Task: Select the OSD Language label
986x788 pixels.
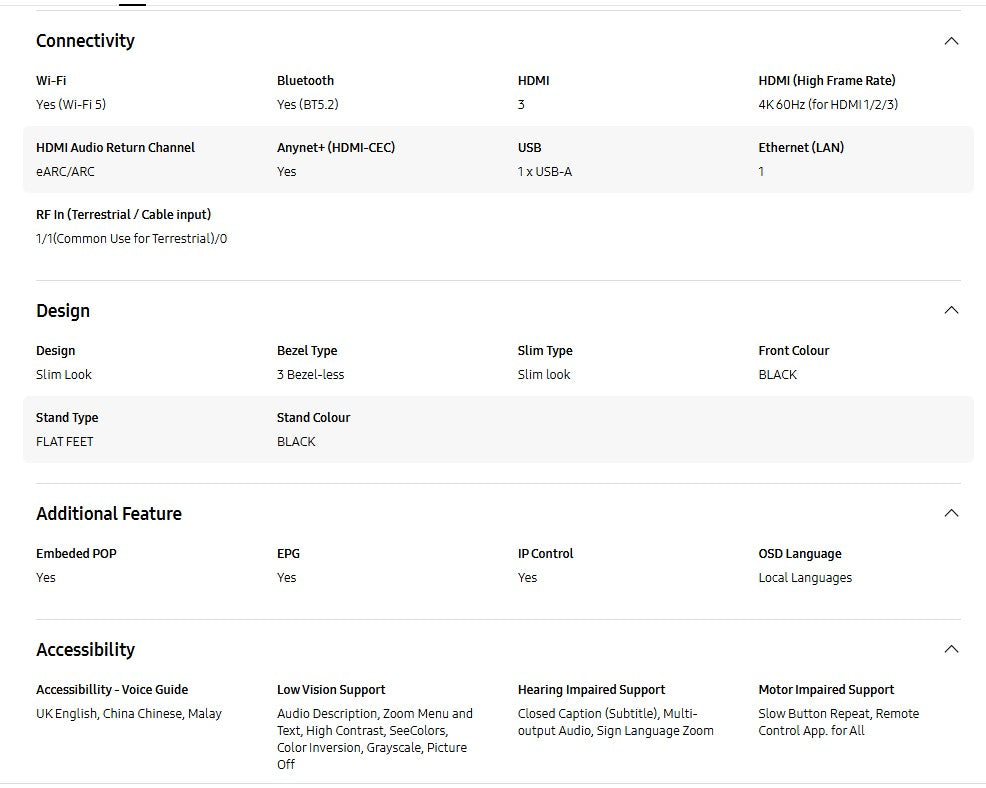Action: pyautogui.click(x=799, y=554)
